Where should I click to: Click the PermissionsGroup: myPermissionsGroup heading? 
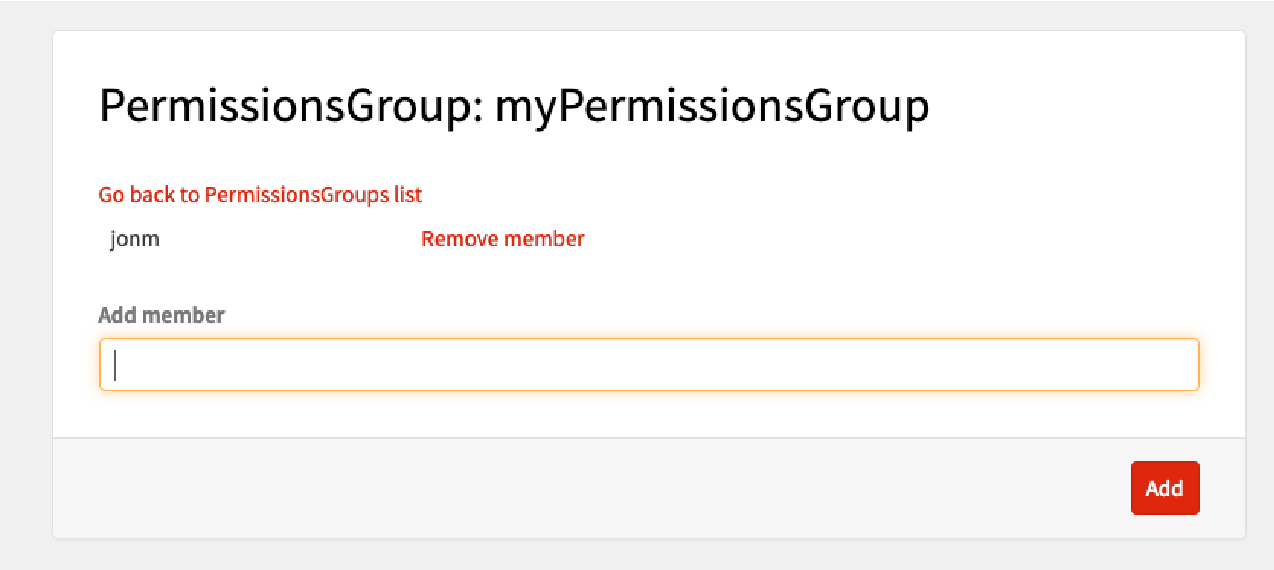click(x=514, y=107)
